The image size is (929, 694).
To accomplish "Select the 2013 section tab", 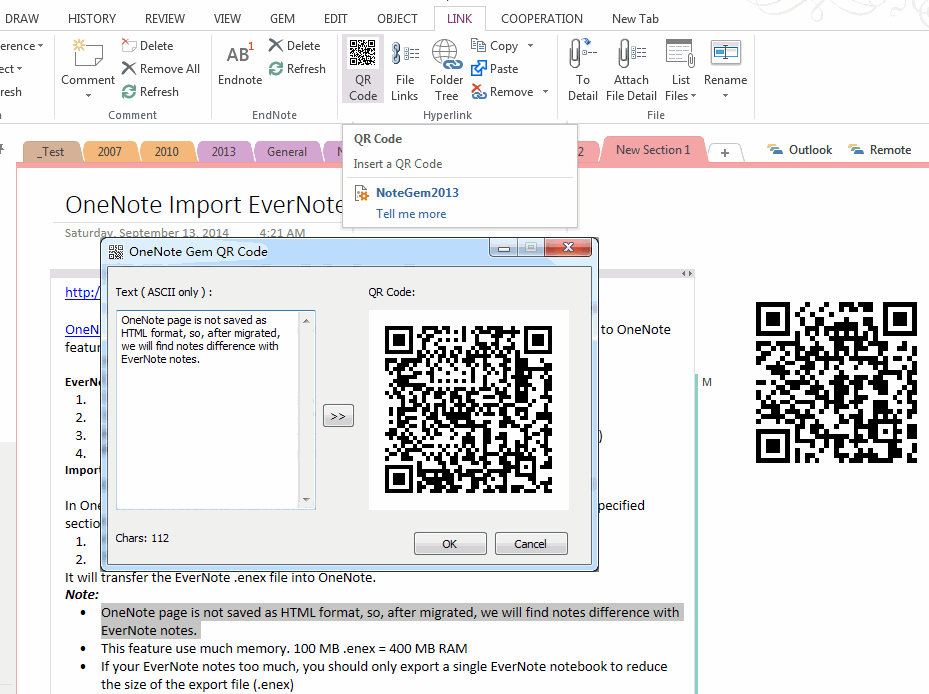I will point(223,152).
